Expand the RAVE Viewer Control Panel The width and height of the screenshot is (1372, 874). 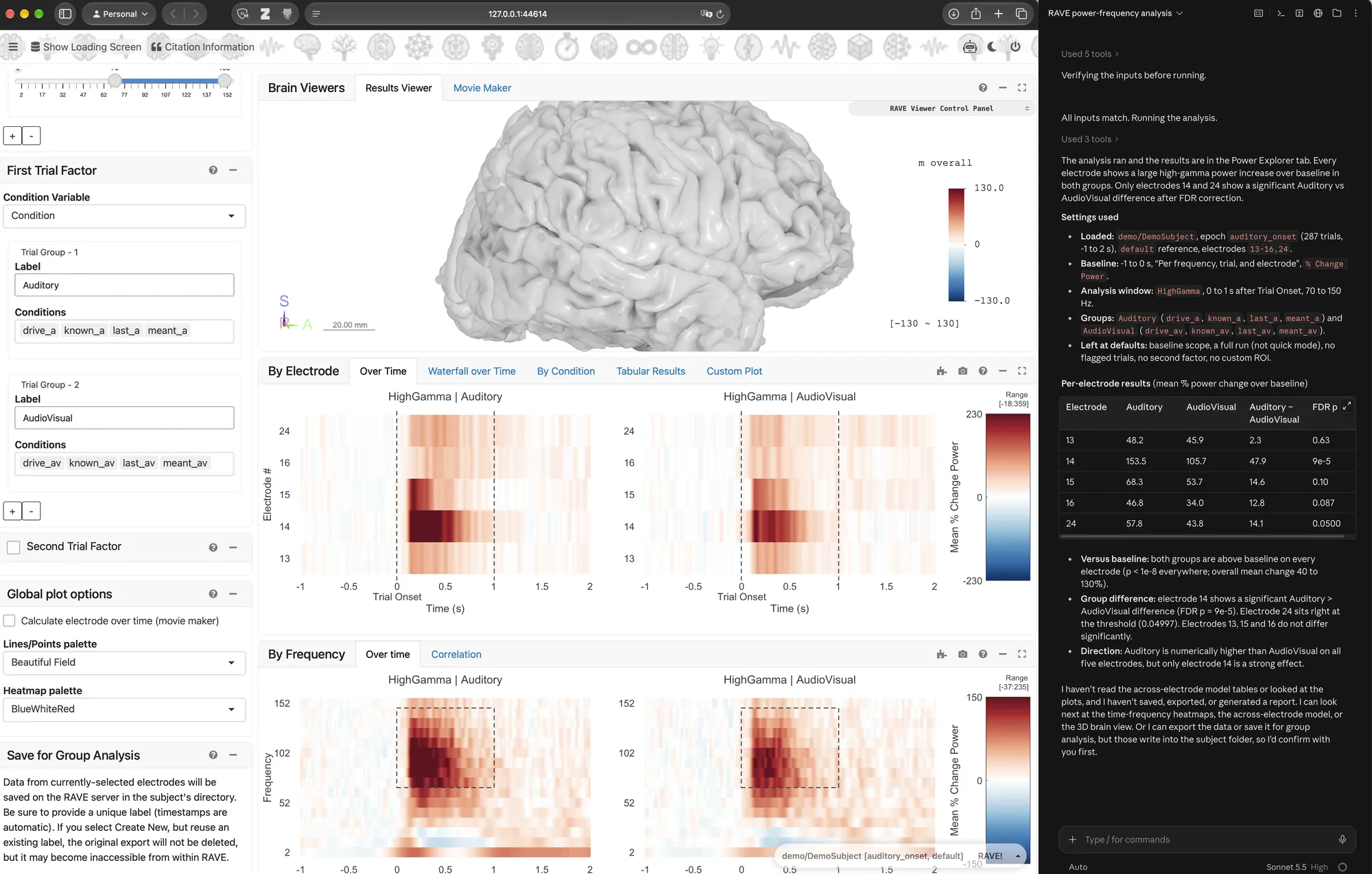point(941,108)
